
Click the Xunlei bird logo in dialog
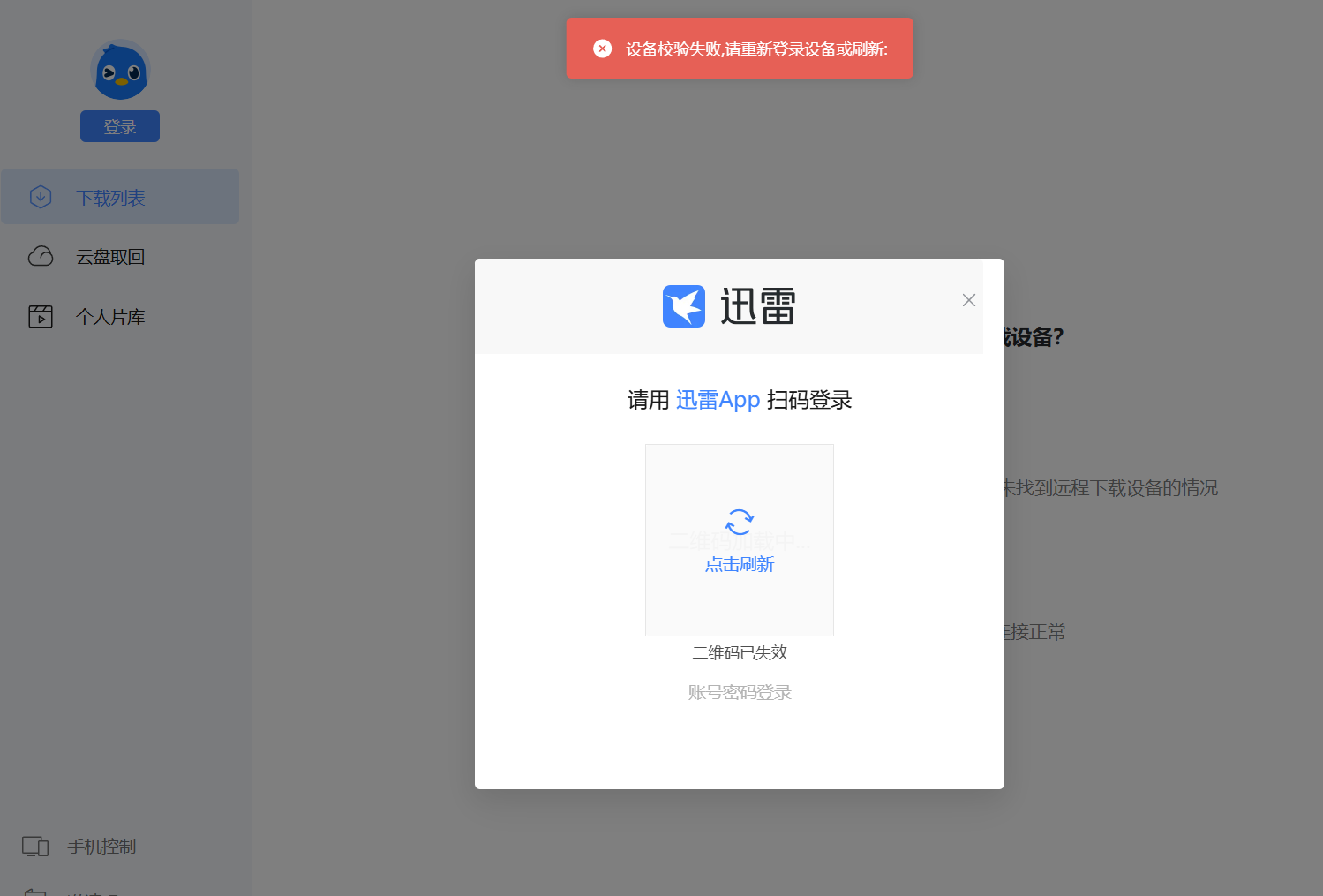coord(684,306)
